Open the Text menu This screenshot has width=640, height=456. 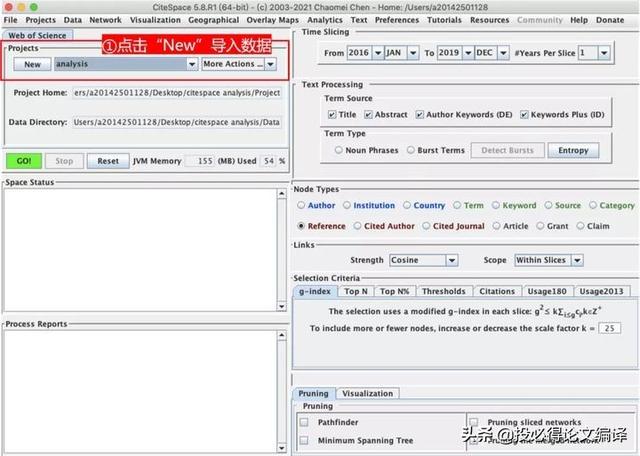(359, 20)
